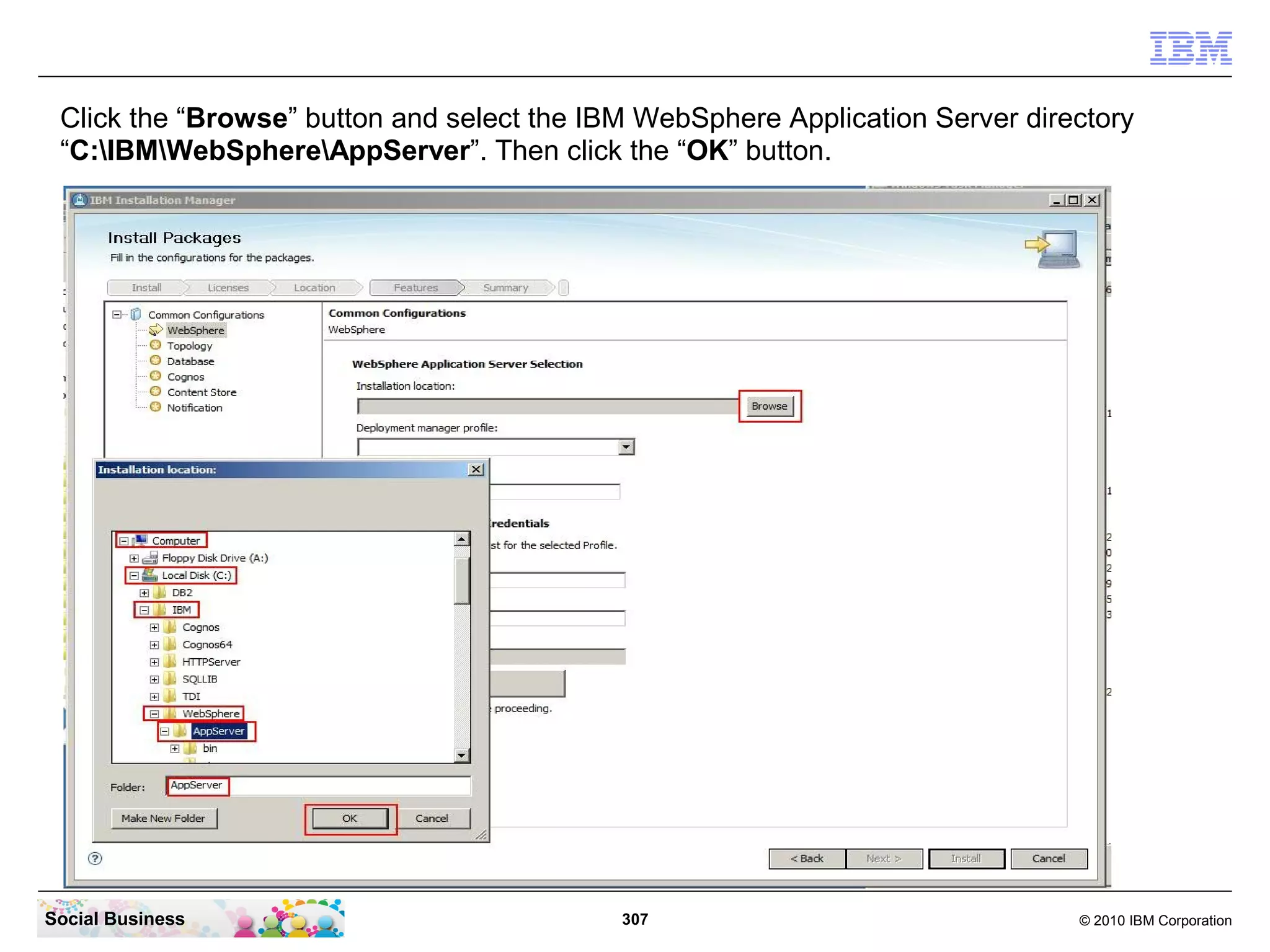This screenshot has width=1270, height=952.
Task: Click the Cognos64 folder icon
Action: [x=171, y=645]
